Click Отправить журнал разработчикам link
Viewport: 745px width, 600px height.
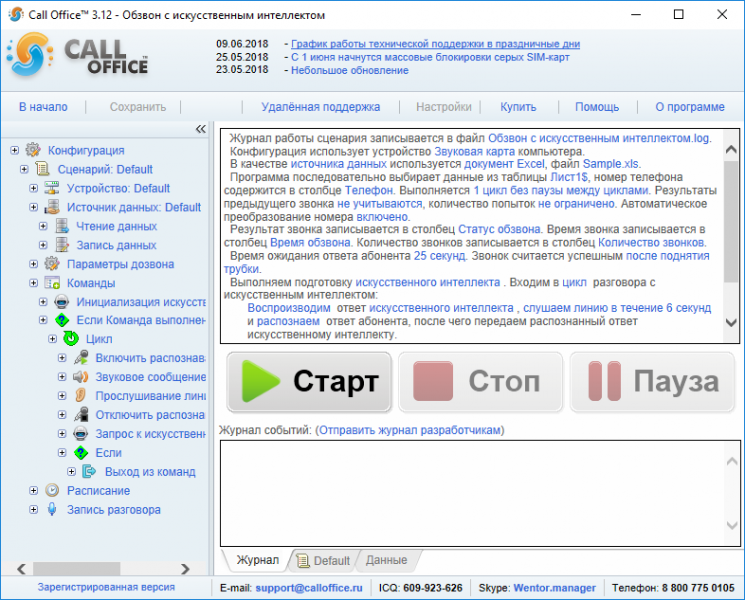click(x=410, y=430)
